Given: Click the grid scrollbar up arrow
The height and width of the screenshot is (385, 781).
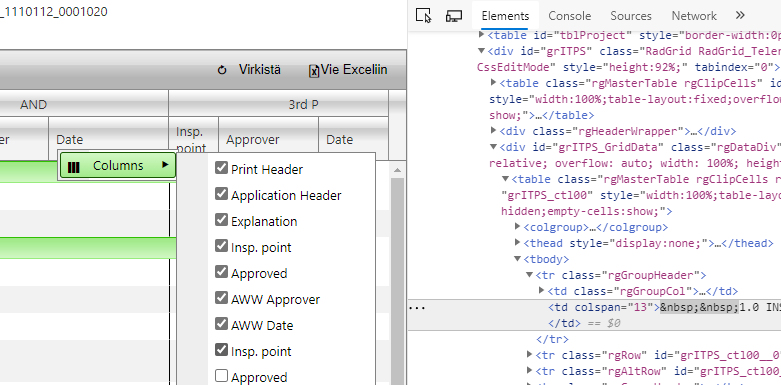Looking at the screenshot, I should [397, 170].
